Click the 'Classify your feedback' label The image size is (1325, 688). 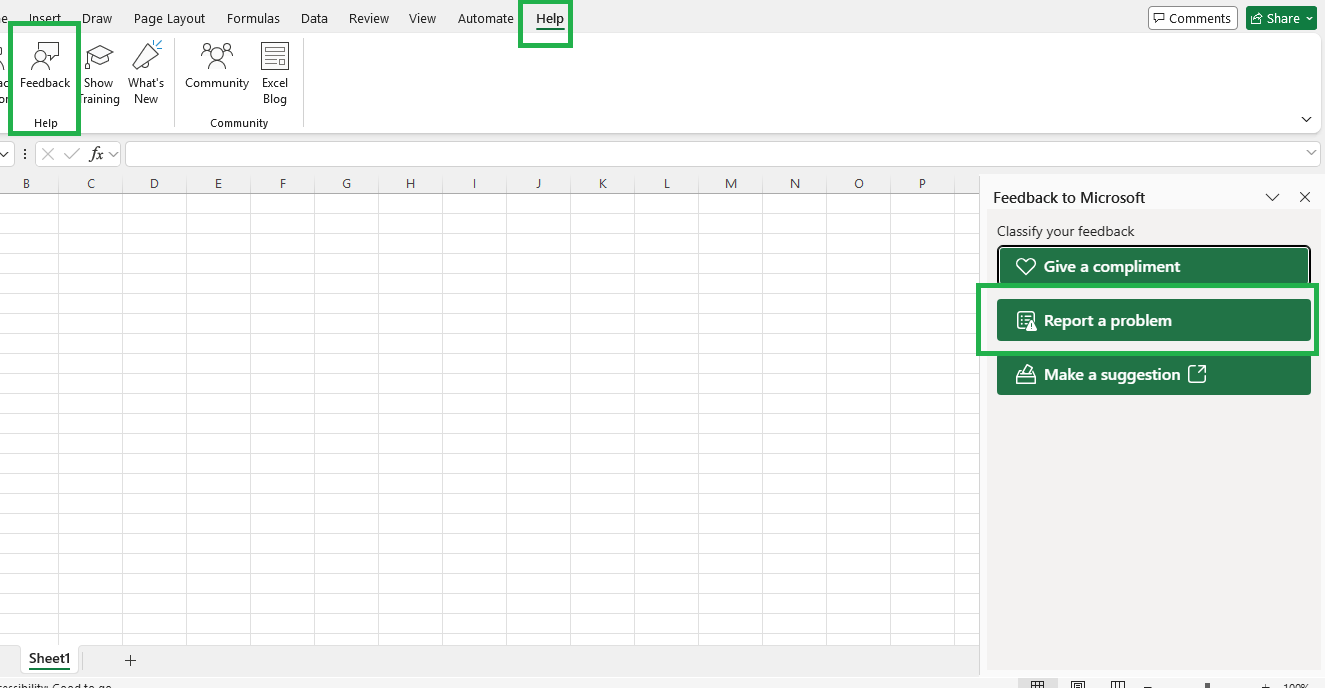click(1065, 231)
